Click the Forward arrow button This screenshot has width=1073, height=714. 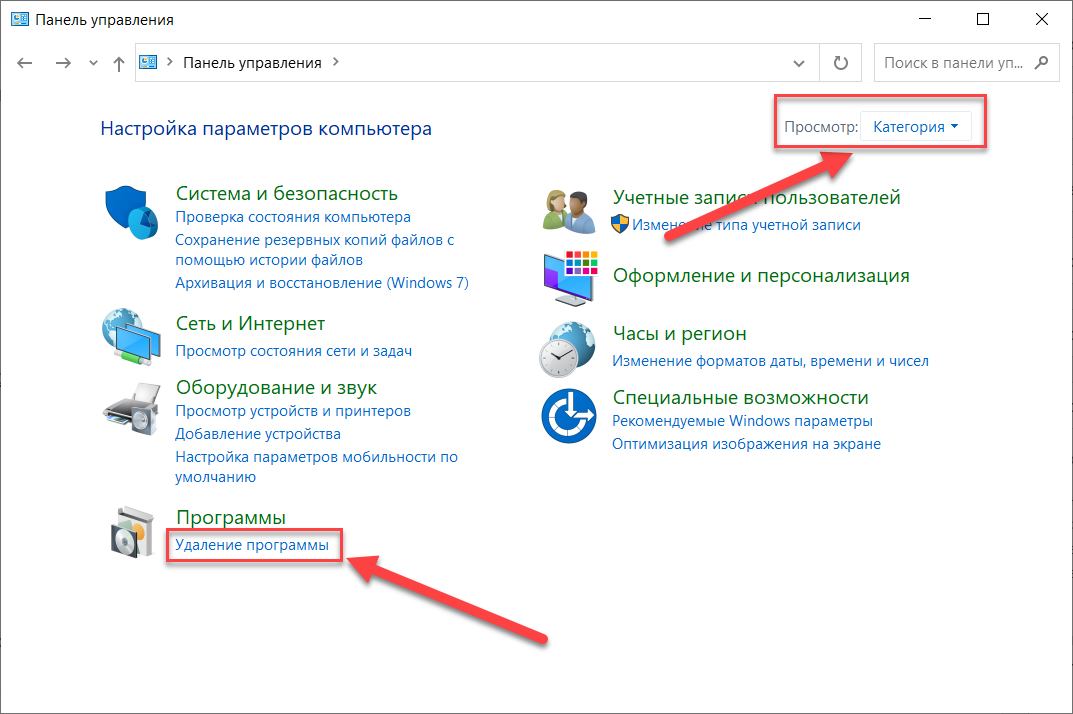pos(63,63)
